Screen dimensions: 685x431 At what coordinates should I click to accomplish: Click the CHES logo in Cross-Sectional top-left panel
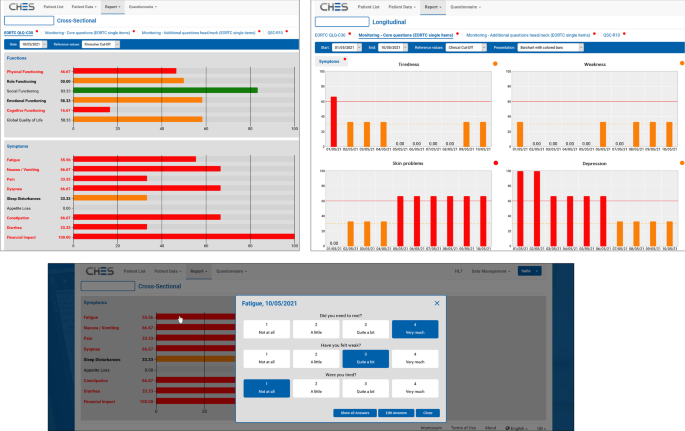coord(21,7)
